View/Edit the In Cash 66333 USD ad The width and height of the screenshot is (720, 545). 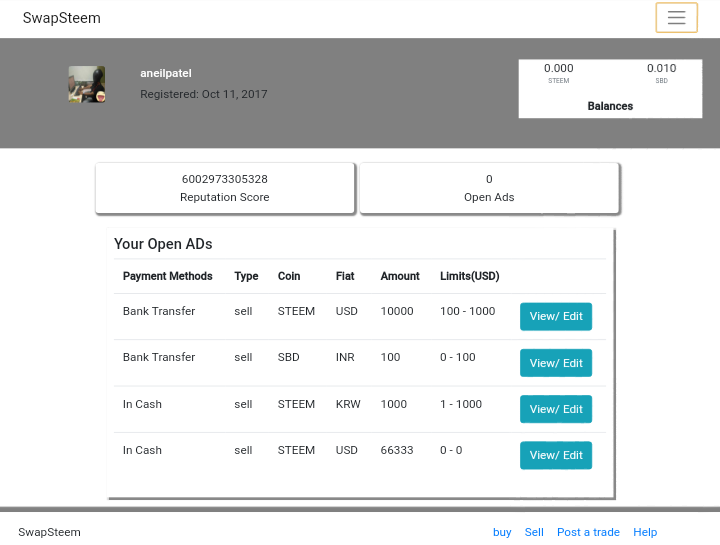click(x=555, y=455)
